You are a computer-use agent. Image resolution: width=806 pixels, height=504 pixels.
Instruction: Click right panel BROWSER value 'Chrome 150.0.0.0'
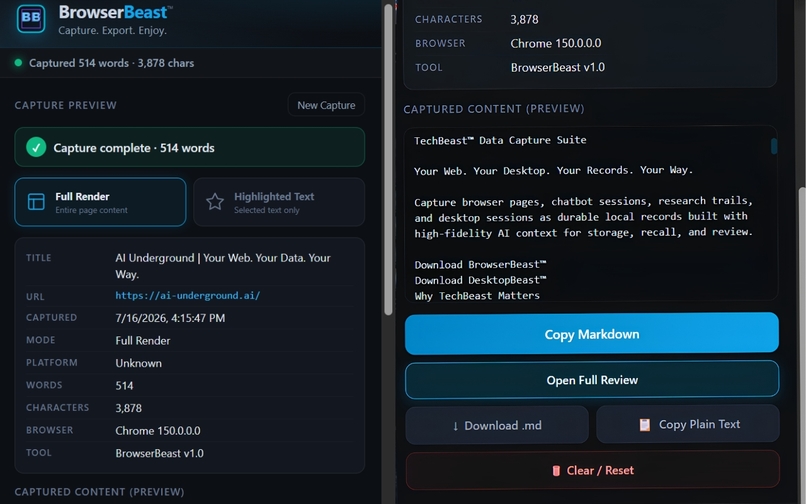click(x=556, y=43)
